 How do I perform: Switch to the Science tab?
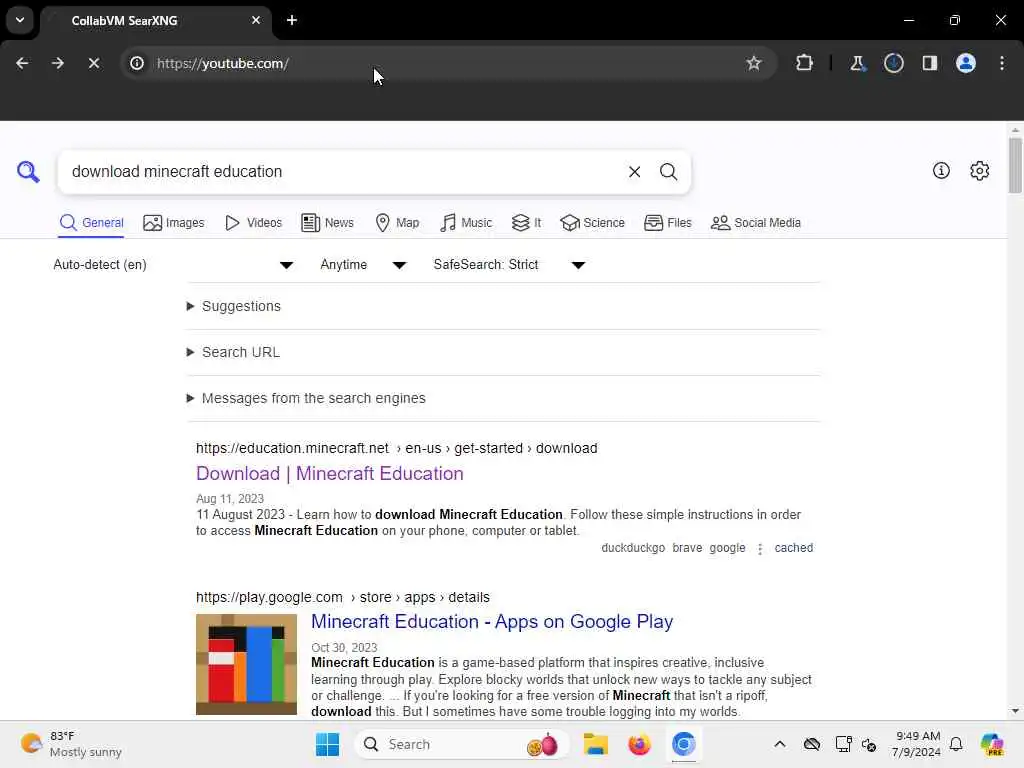[x=592, y=223]
